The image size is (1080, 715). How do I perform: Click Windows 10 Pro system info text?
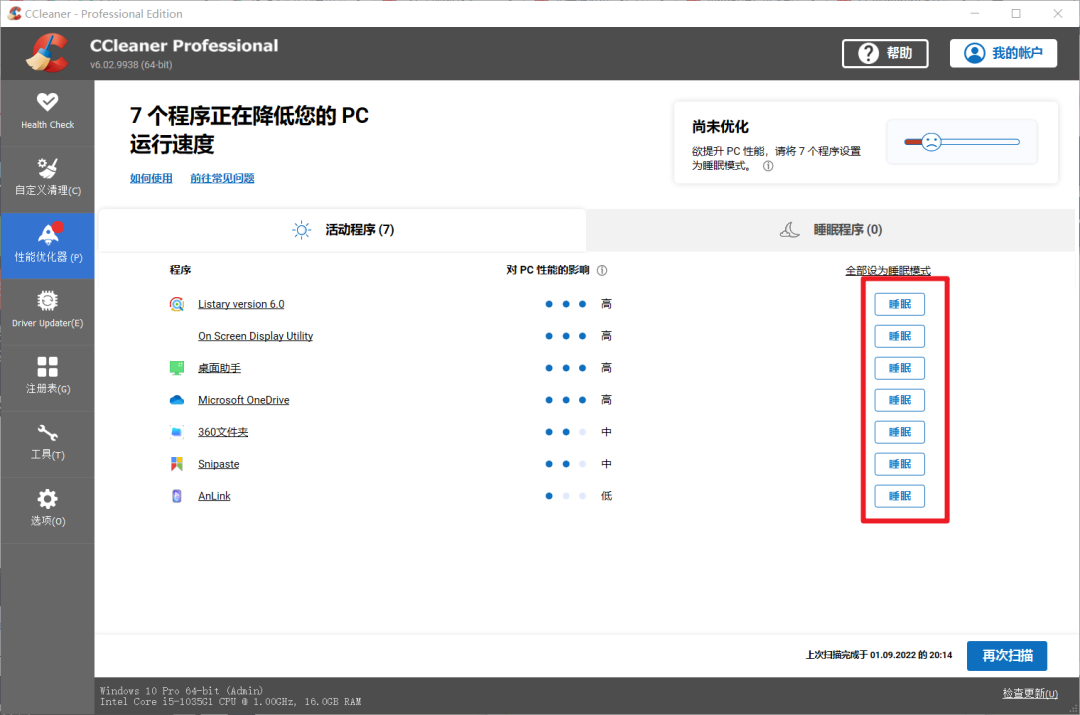click(181, 691)
